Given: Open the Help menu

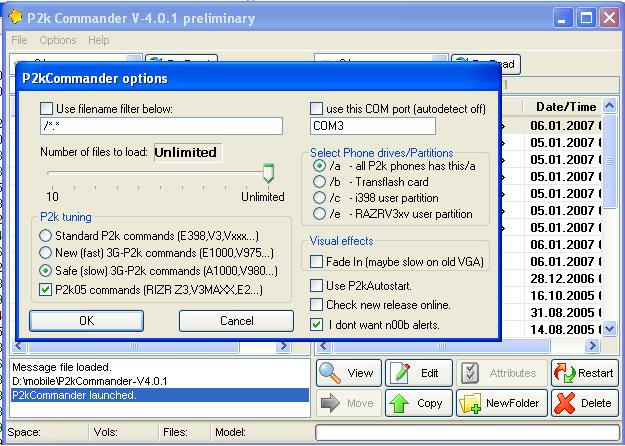Looking at the screenshot, I should pyautogui.click(x=98, y=40).
